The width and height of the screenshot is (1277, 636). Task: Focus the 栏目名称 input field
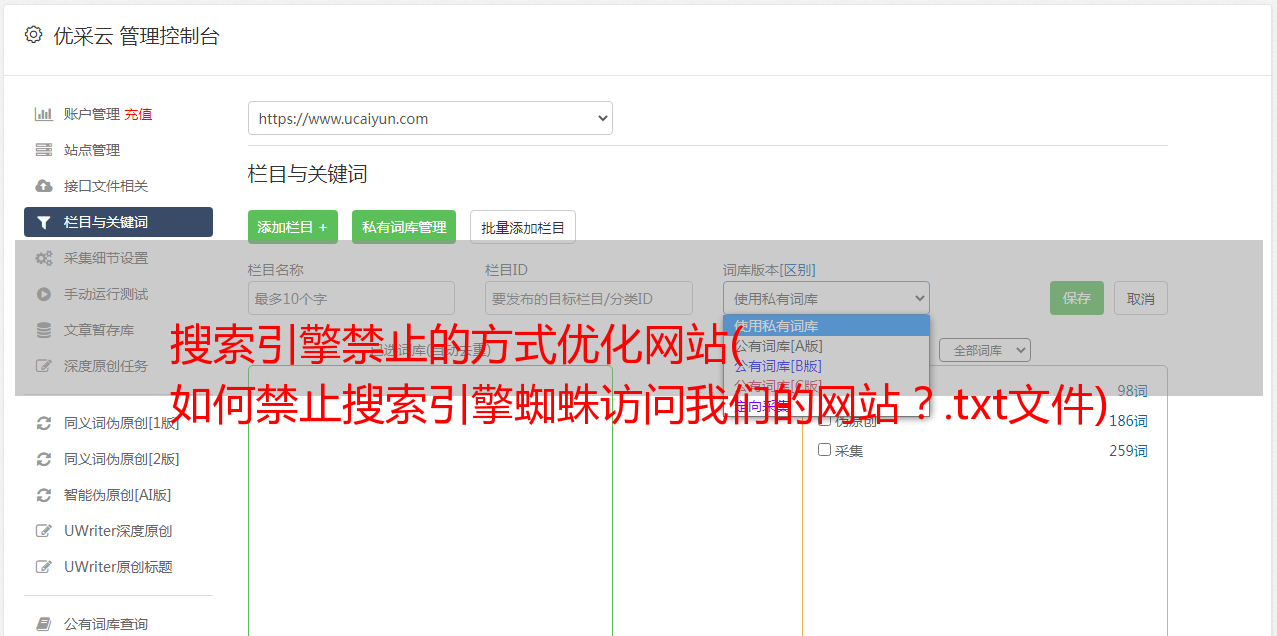pos(351,298)
